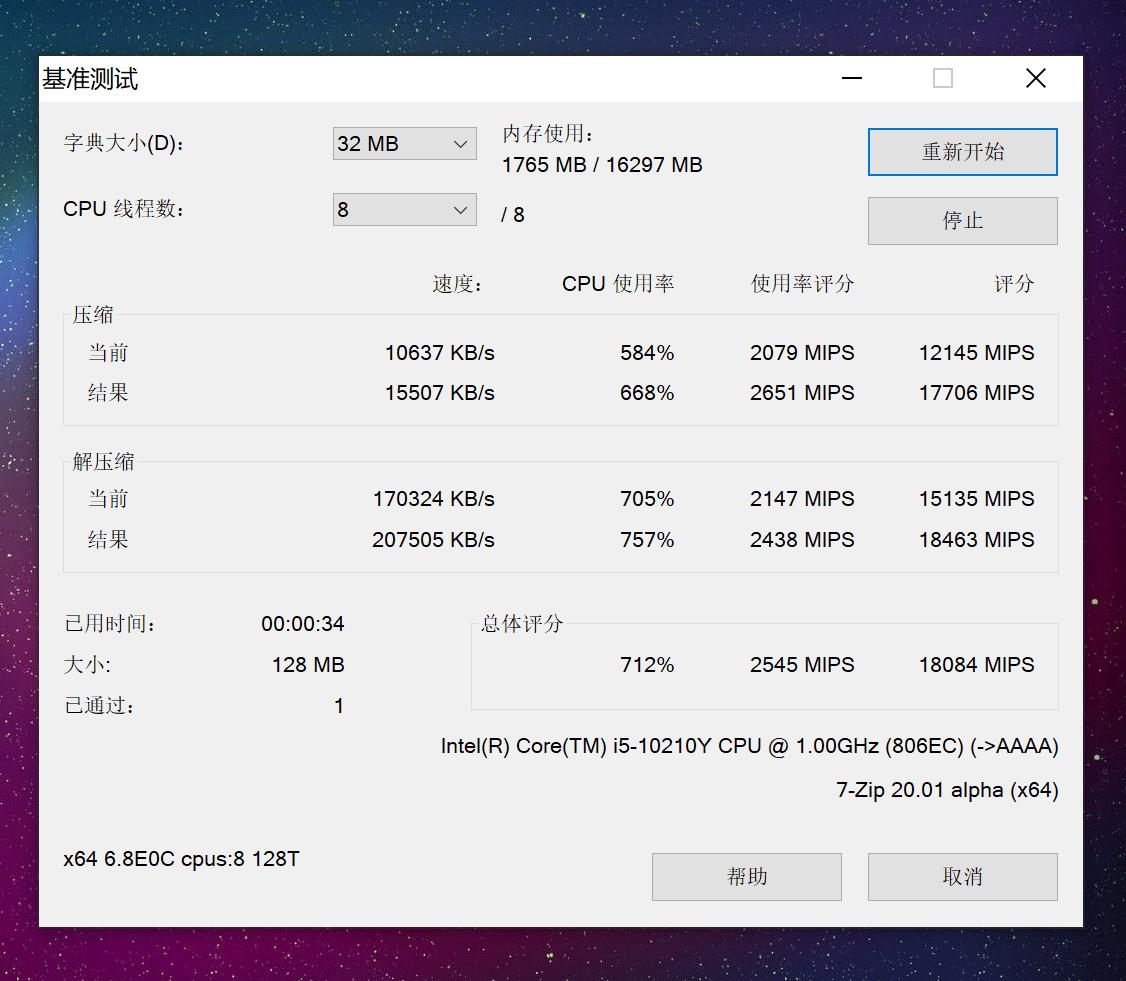Click the 总体评分 value 18084 MIPS
Screen dimensions: 1126x981
976,665
